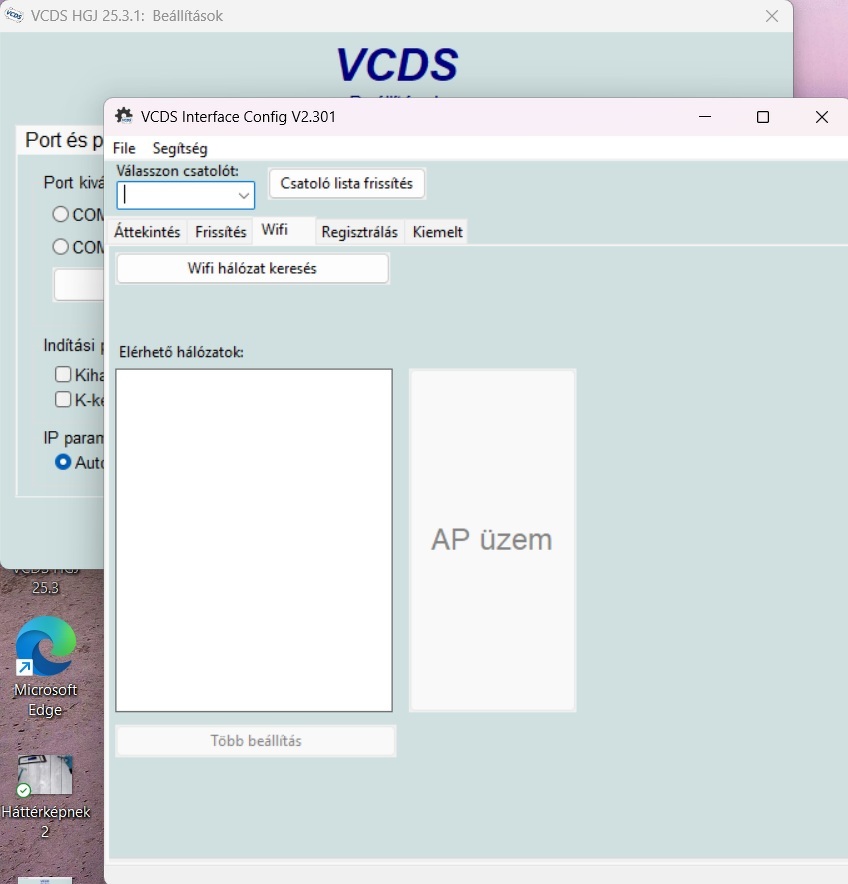Open the Microsoft Edge desktop shortcut
The height and width of the screenshot is (884, 848).
pyautogui.click(x=46, y=666)
